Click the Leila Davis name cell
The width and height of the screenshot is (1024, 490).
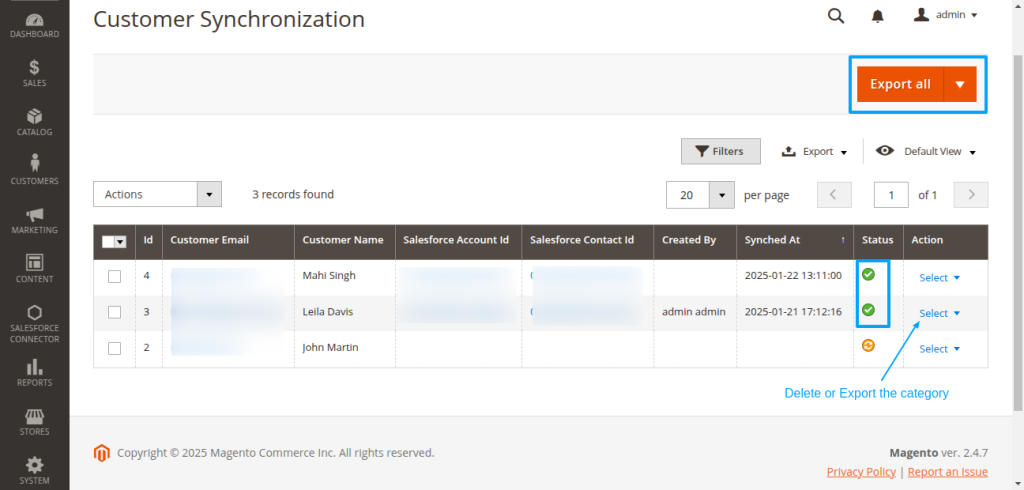(x=345, y=312)
